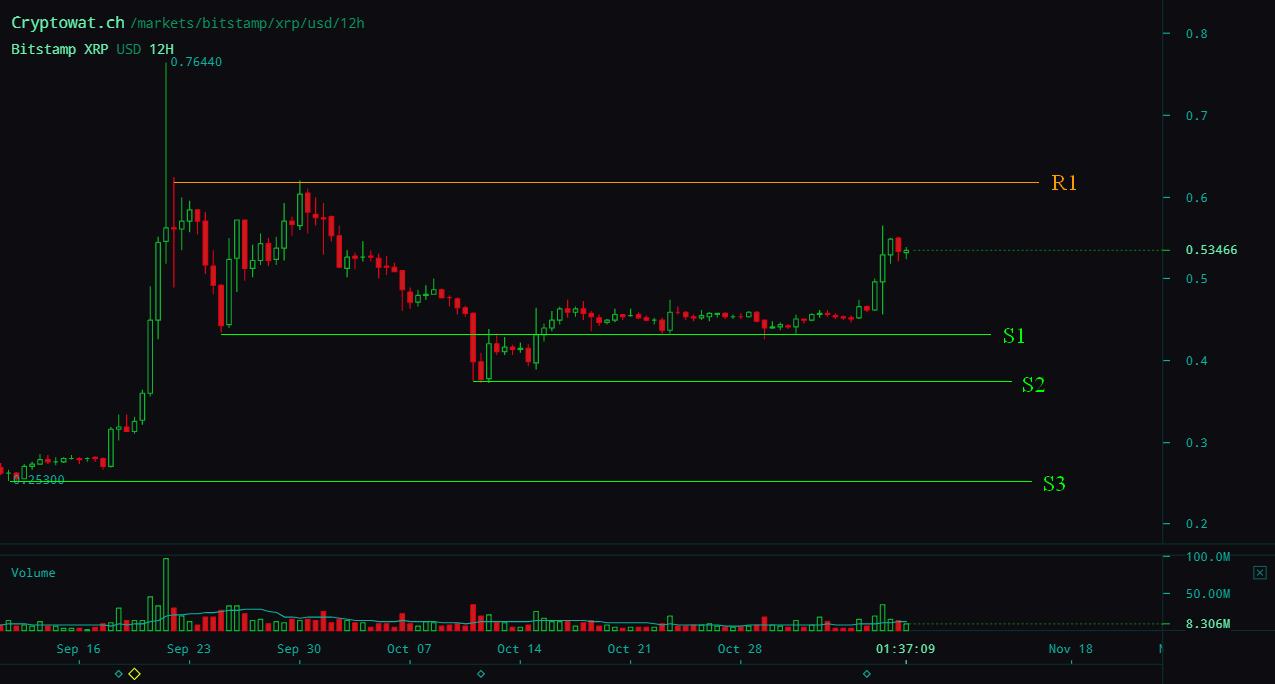Click the teal diamond marker under Oct 14
The image size is (1275, 684).
(x=481, y=674)
